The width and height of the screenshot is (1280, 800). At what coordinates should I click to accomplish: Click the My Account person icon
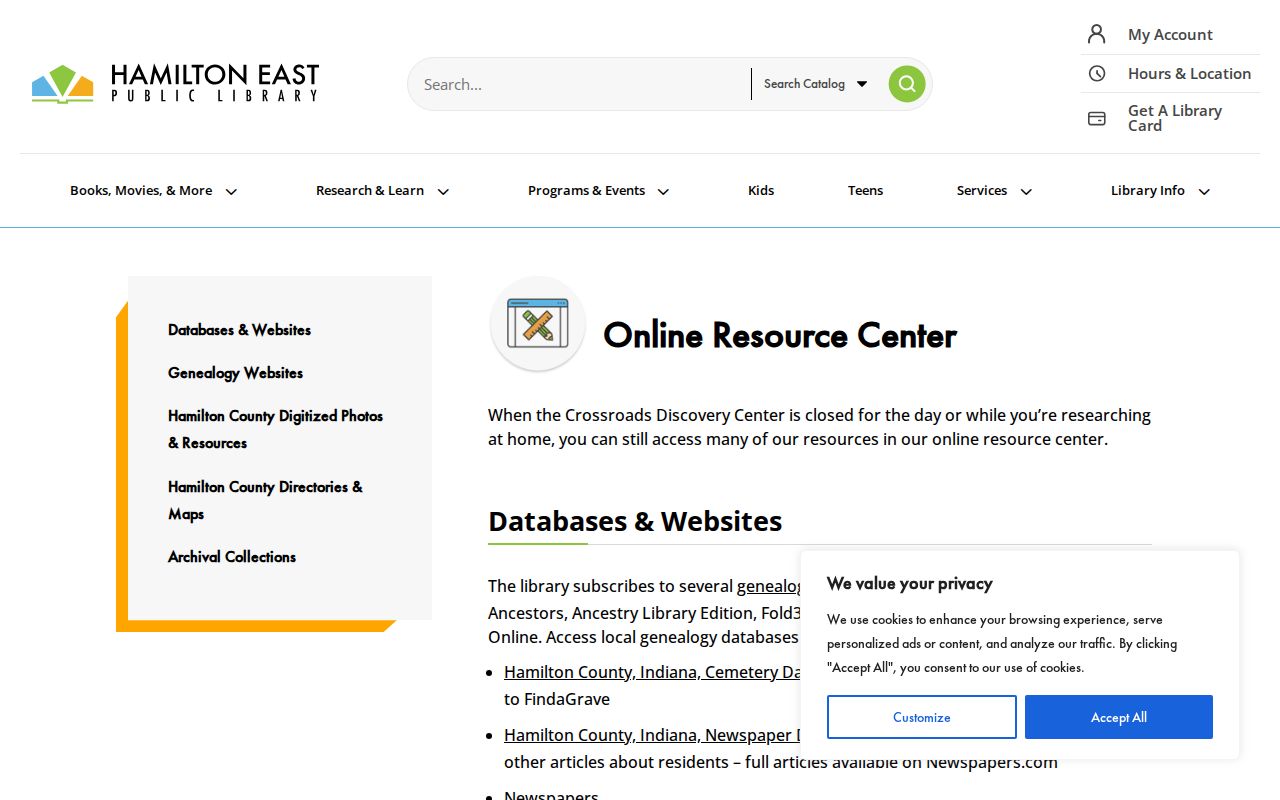(x=1097, y=34)
